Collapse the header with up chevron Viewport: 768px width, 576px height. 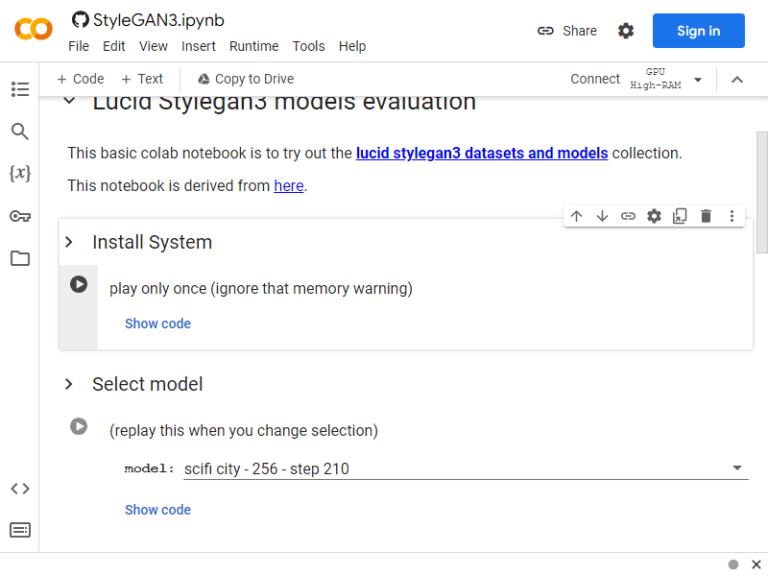tap(737, 79)
